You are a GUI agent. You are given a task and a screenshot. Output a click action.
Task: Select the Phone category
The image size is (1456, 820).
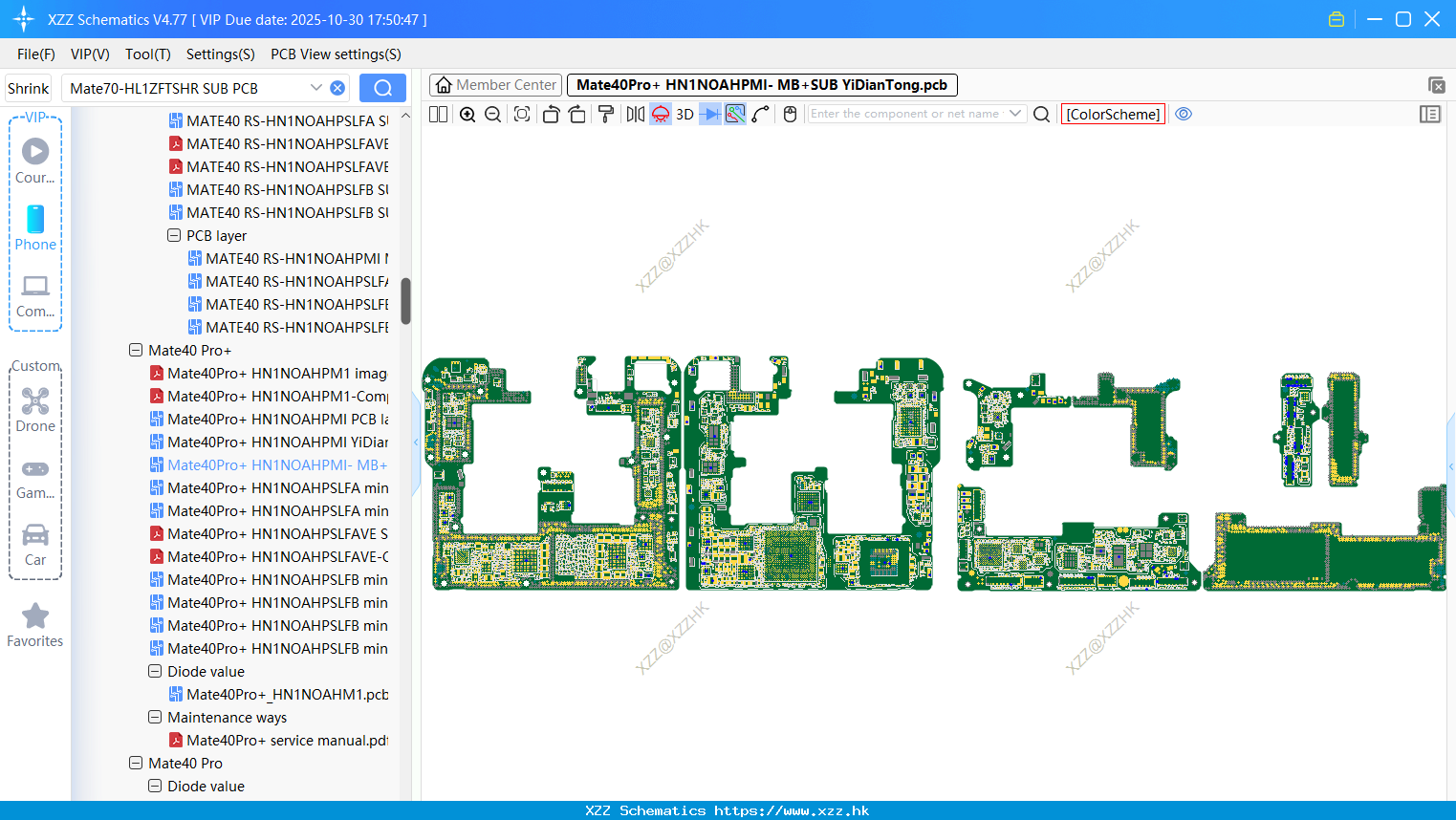pos(35,227)
